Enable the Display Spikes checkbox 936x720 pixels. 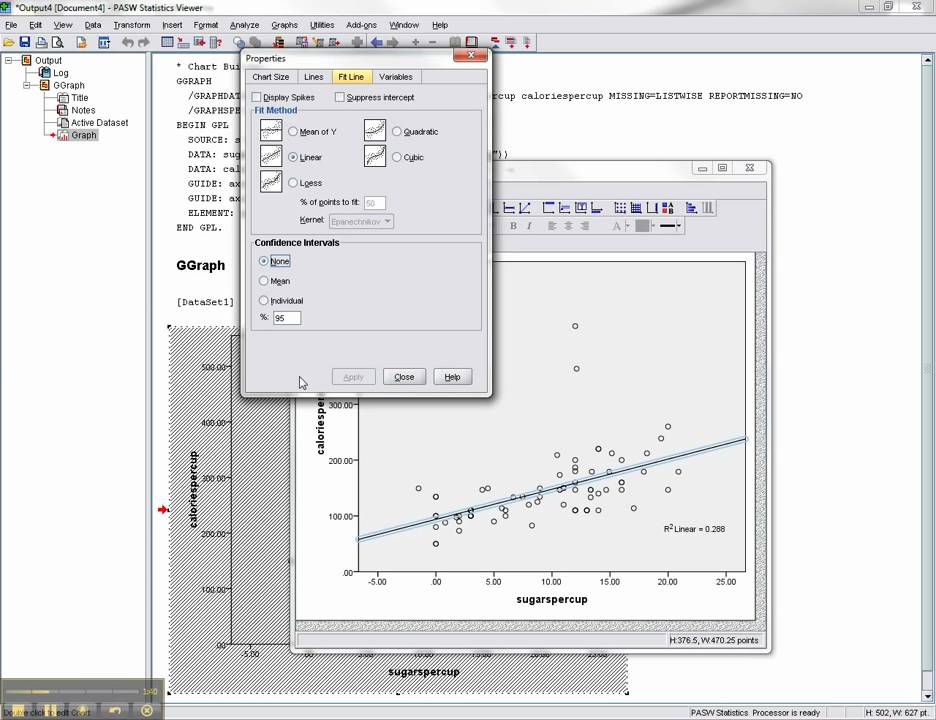tap(257, 97)
